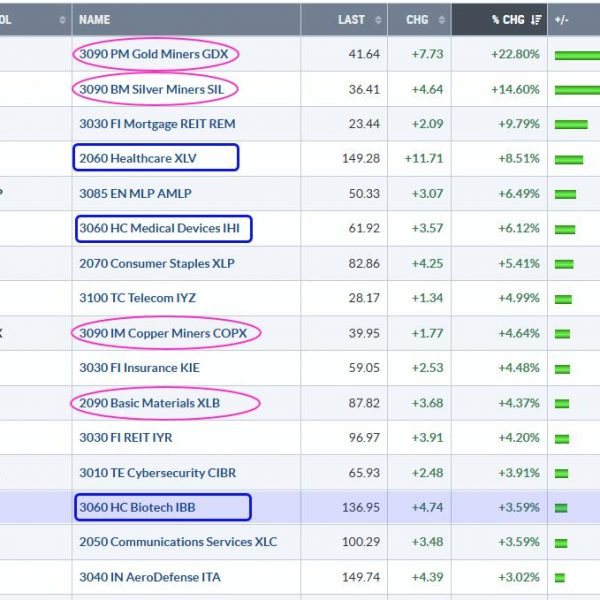Image resolution: width=600 pixels, height=600 pixels.
Task: Open 2090 Basic Materials XLB link
Action: pyautogui.click(x=150, y=403)
